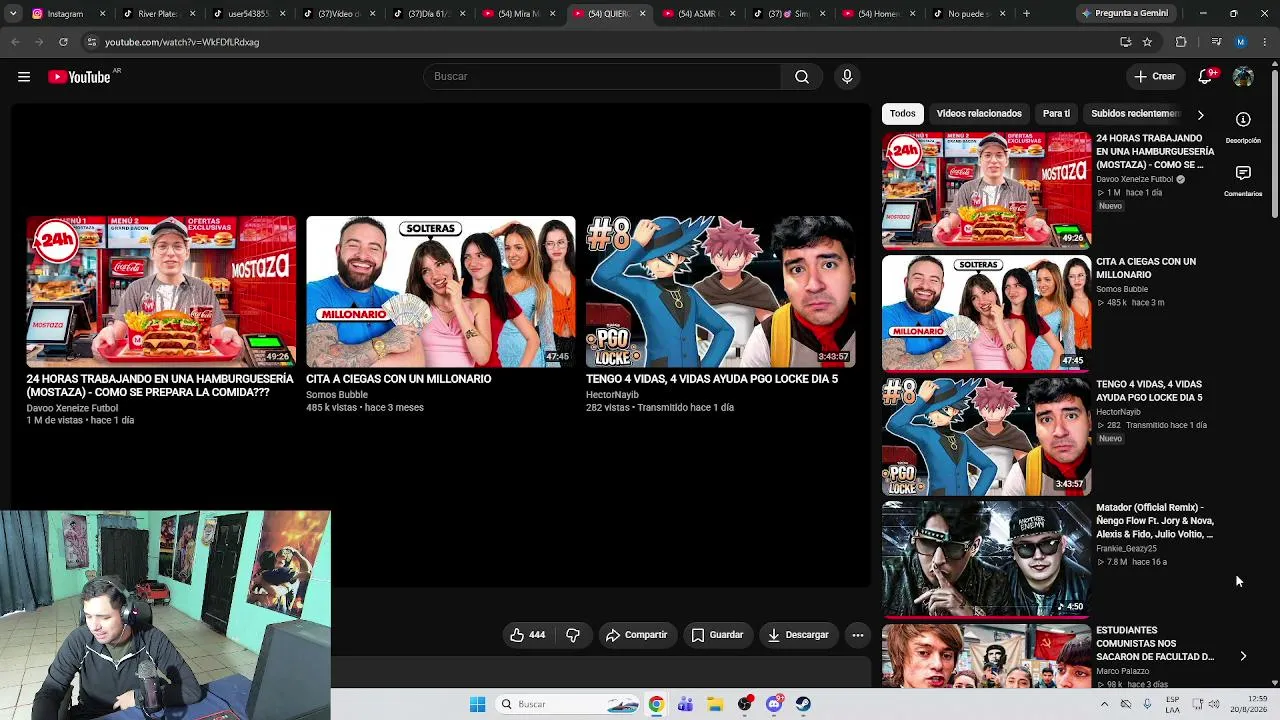The height and width of the screenshot is (720, 1280).
Task: Reload the page in Chrome
Action: click(x=63, y=42)
